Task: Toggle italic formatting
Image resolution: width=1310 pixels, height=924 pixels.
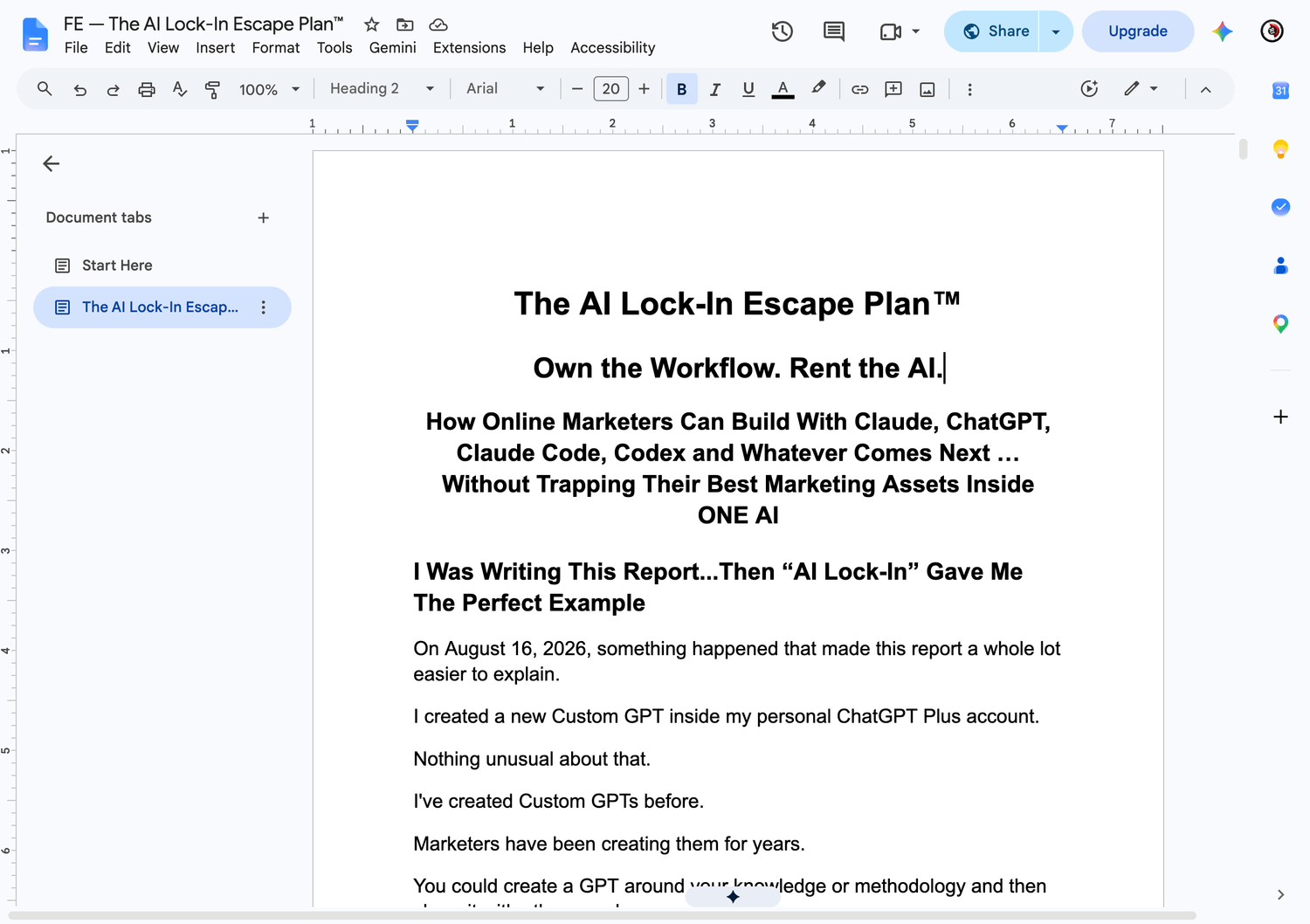Action: point(715,89)
